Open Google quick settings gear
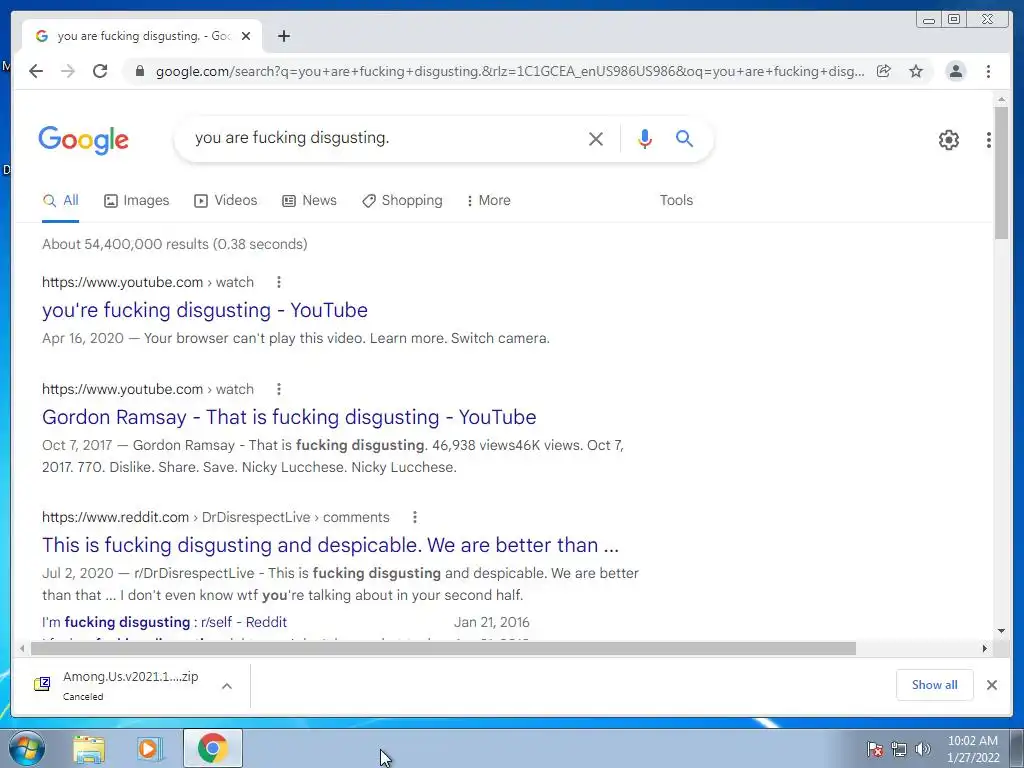The image size is (1024, 768). [949, 139]
